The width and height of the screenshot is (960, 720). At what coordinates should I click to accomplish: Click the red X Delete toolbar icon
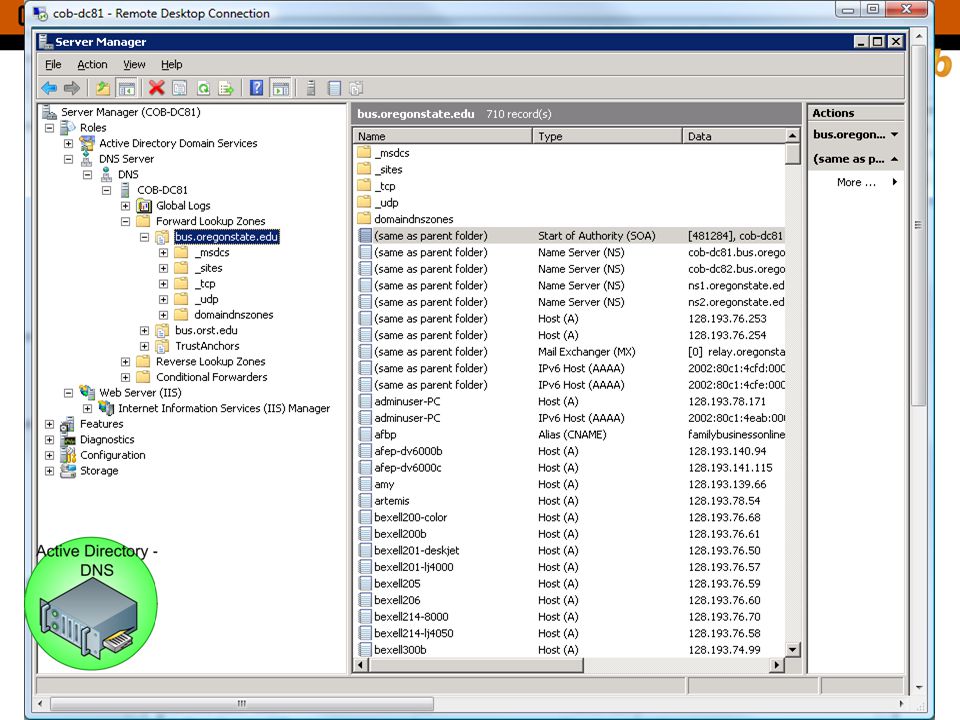click(x=156, y=88)
